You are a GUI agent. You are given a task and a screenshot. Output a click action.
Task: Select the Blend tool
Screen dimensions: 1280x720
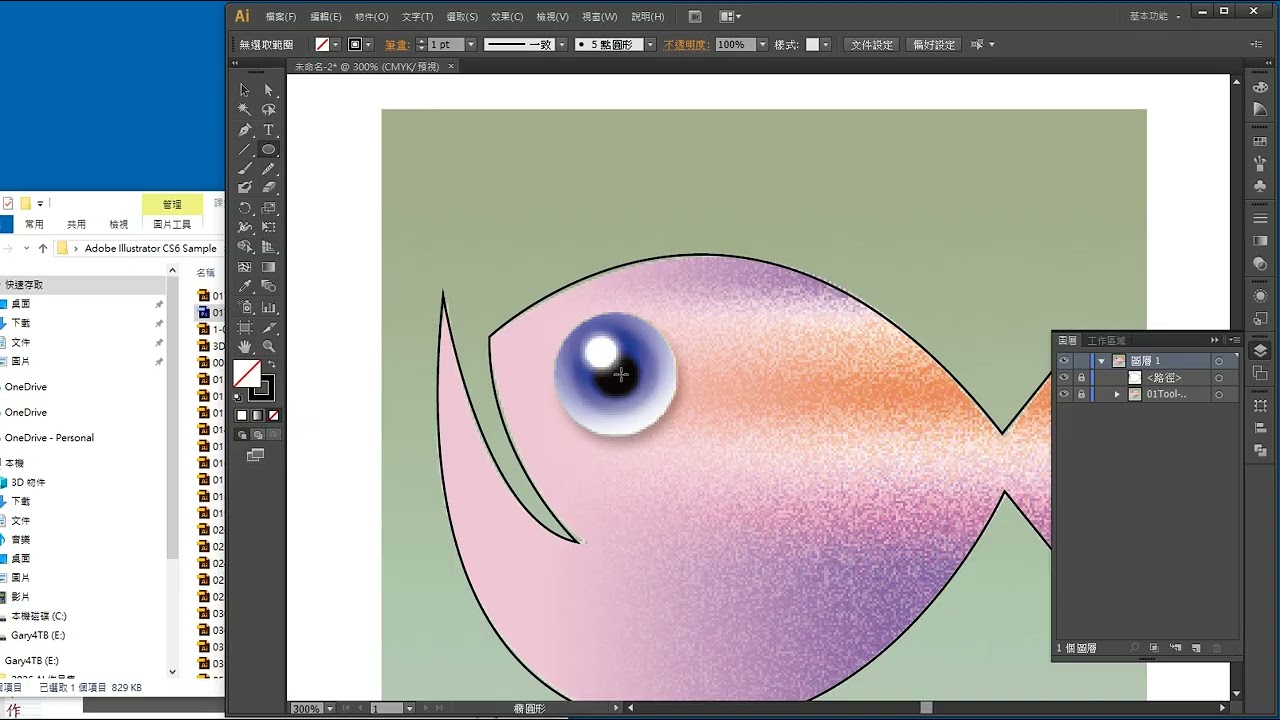point(269,286)
